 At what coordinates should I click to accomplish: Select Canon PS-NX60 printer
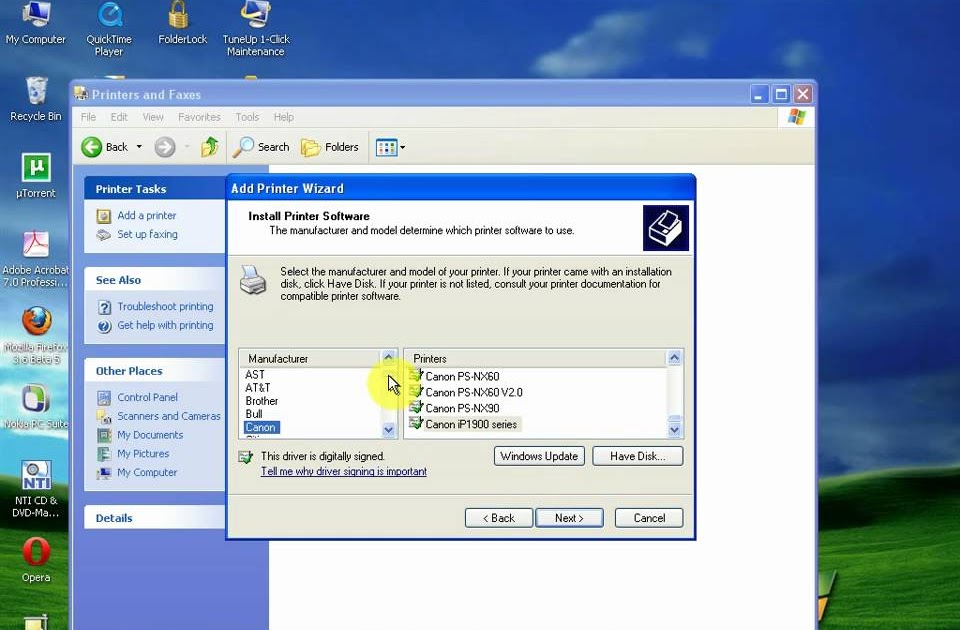tap(462, 377)
